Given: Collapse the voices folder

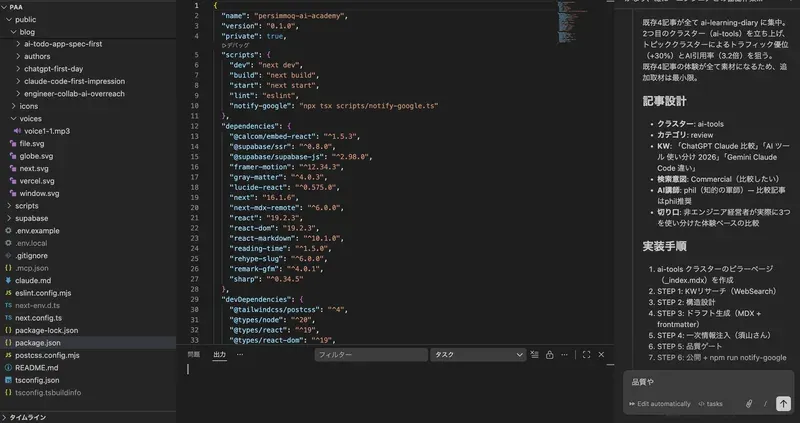Looking at the screenshot, I should point(14,119).
